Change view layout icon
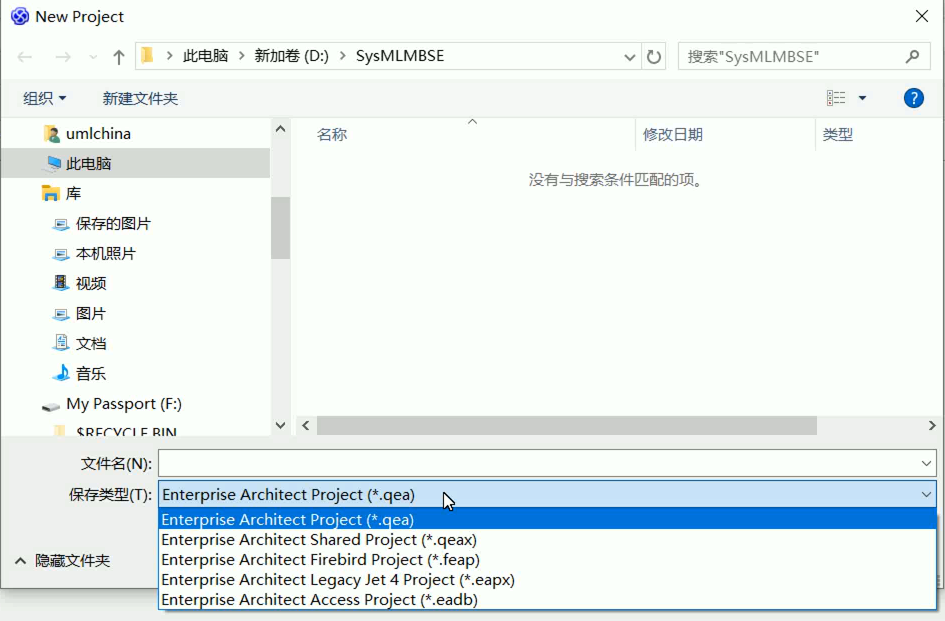The image size is (945, 621). 836,98
